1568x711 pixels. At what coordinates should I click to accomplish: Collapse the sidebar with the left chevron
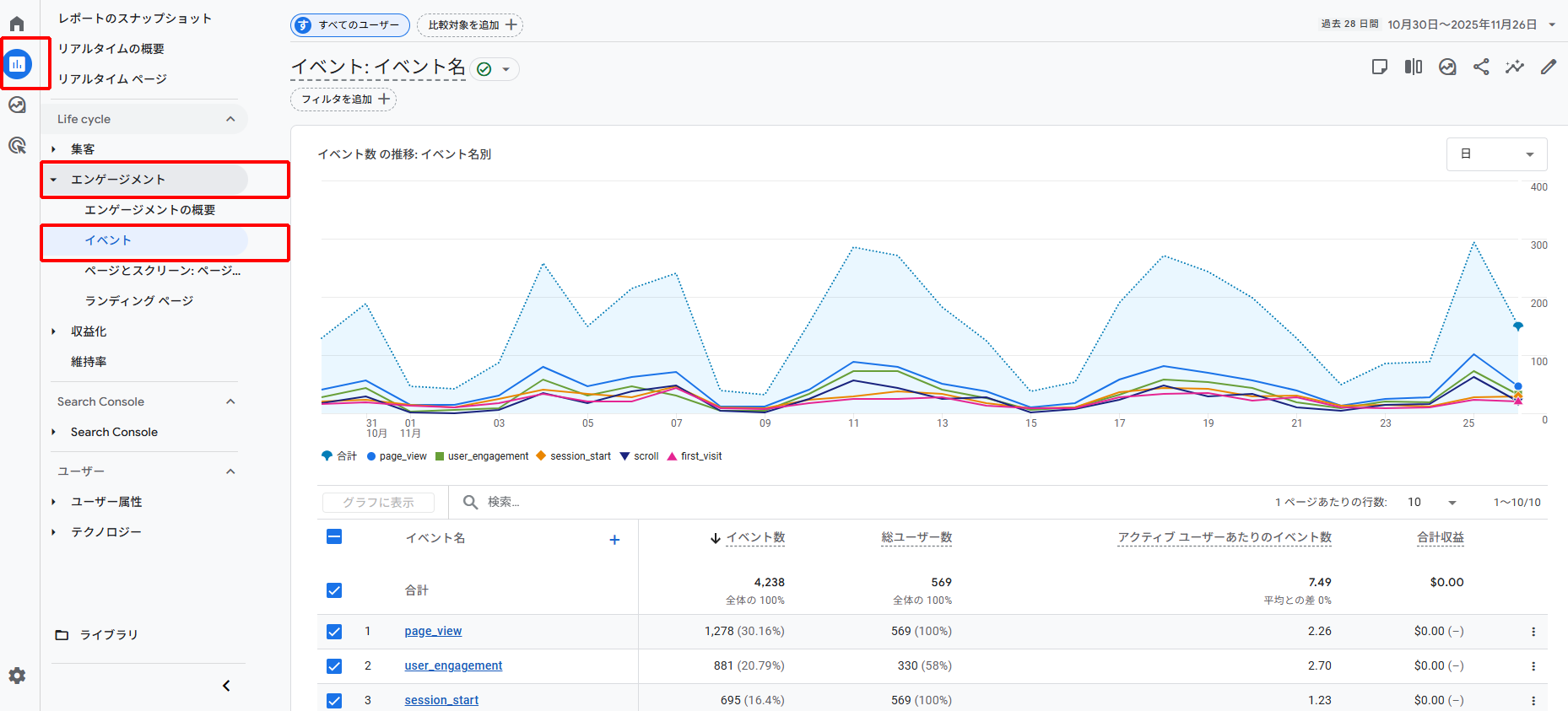(226, 686)
